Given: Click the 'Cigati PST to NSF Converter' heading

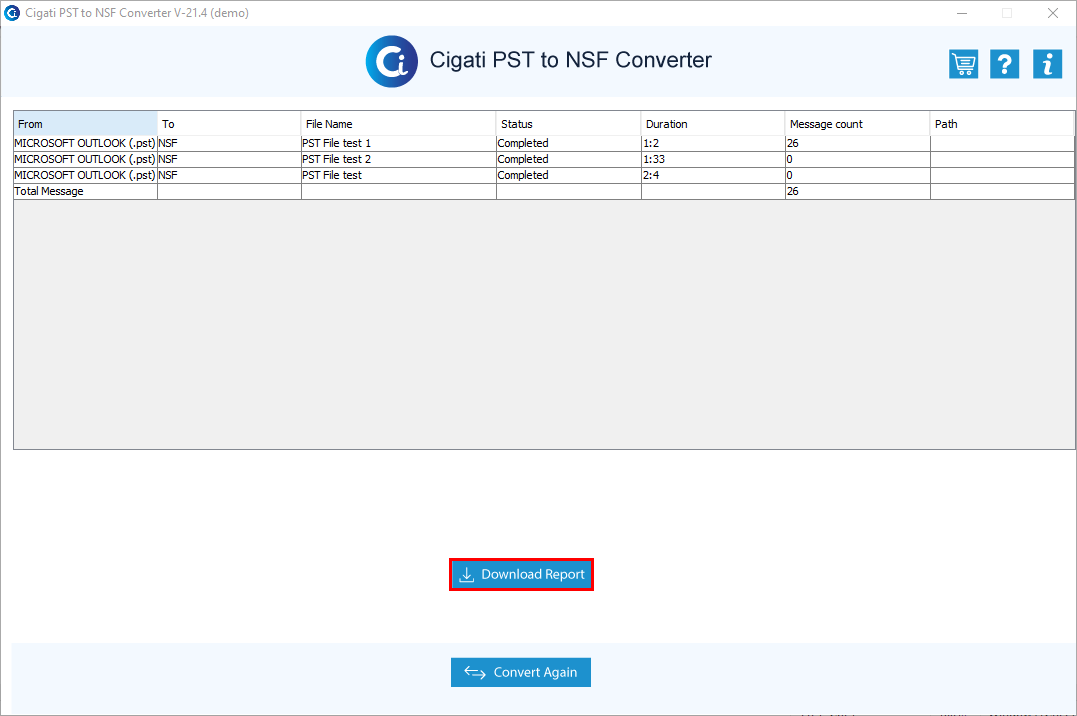Looking at the screenshot, I should click(571, 60).
